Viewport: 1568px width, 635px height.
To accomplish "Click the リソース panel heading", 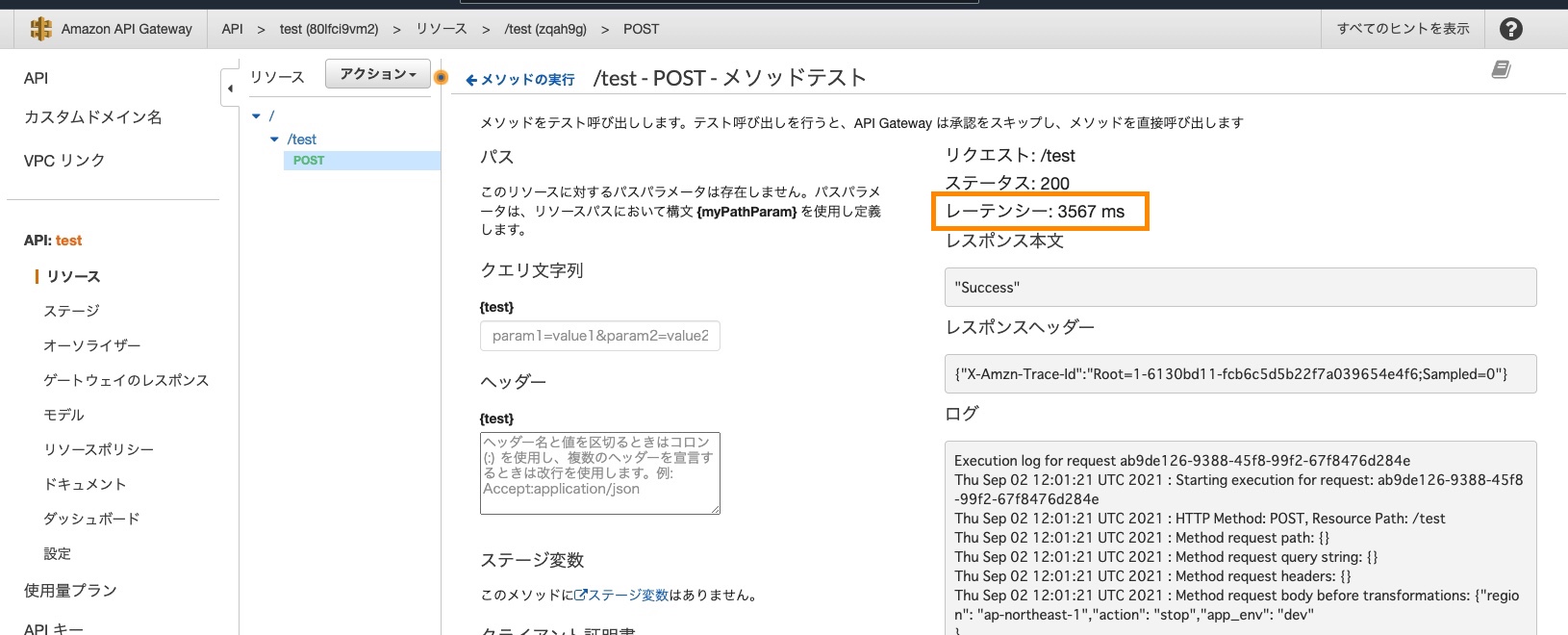I will 277,77.
